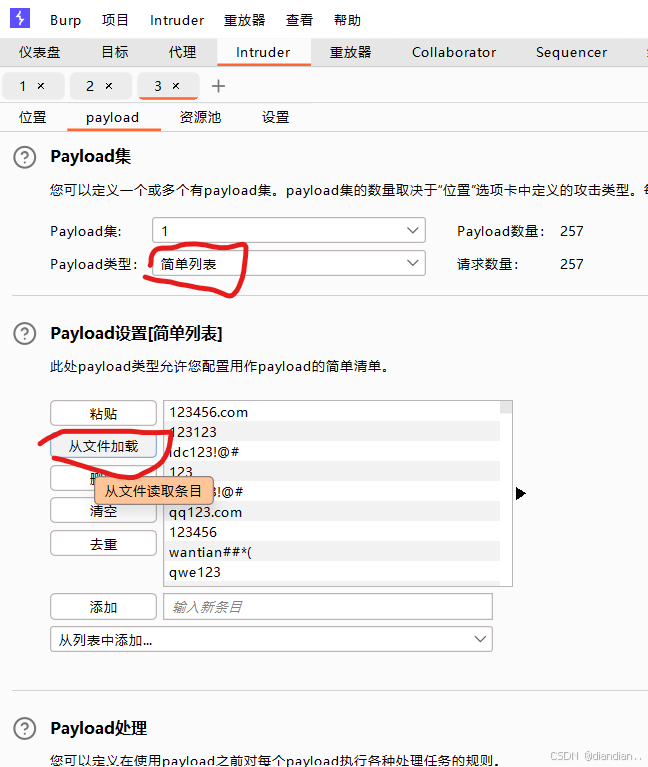Close Intruder attack tab 2

point(109,86)
